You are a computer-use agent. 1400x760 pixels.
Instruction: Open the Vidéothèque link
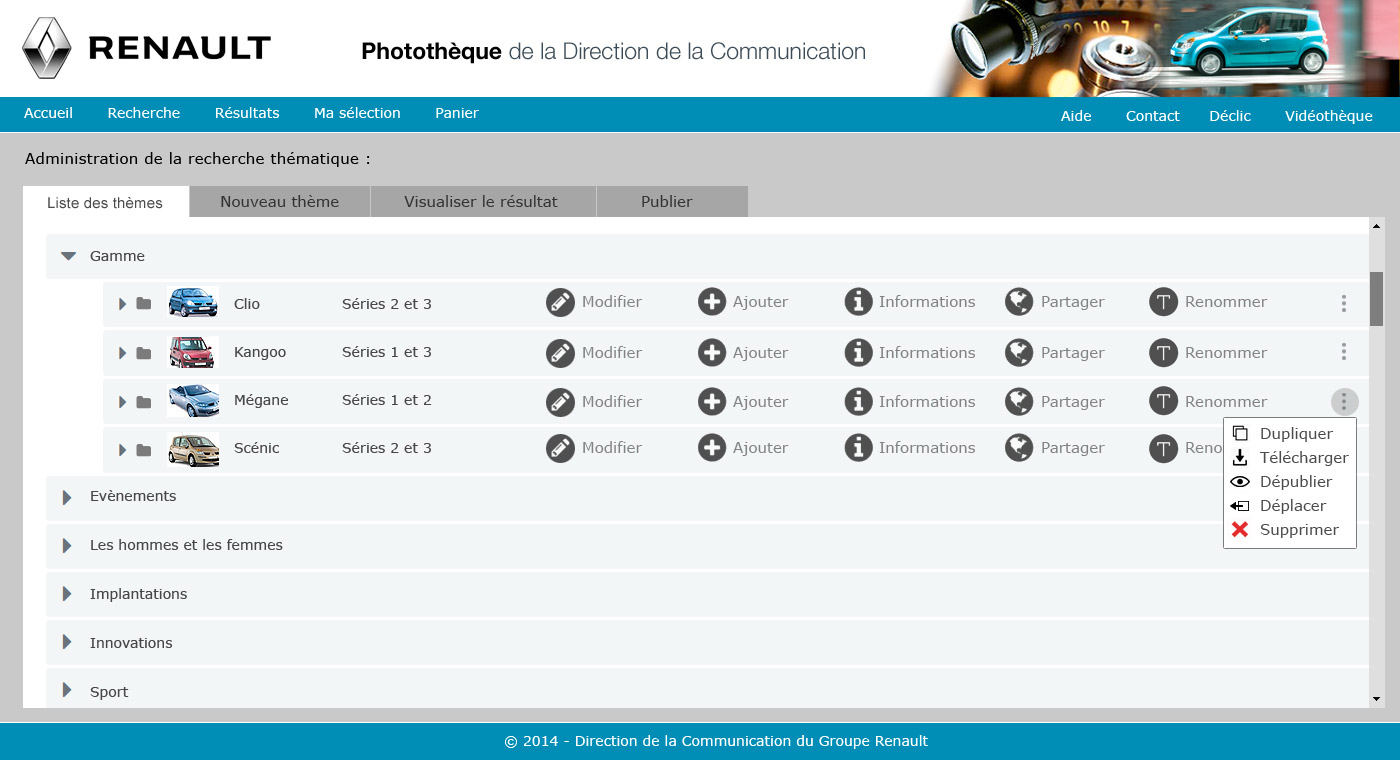point(1329,116)
